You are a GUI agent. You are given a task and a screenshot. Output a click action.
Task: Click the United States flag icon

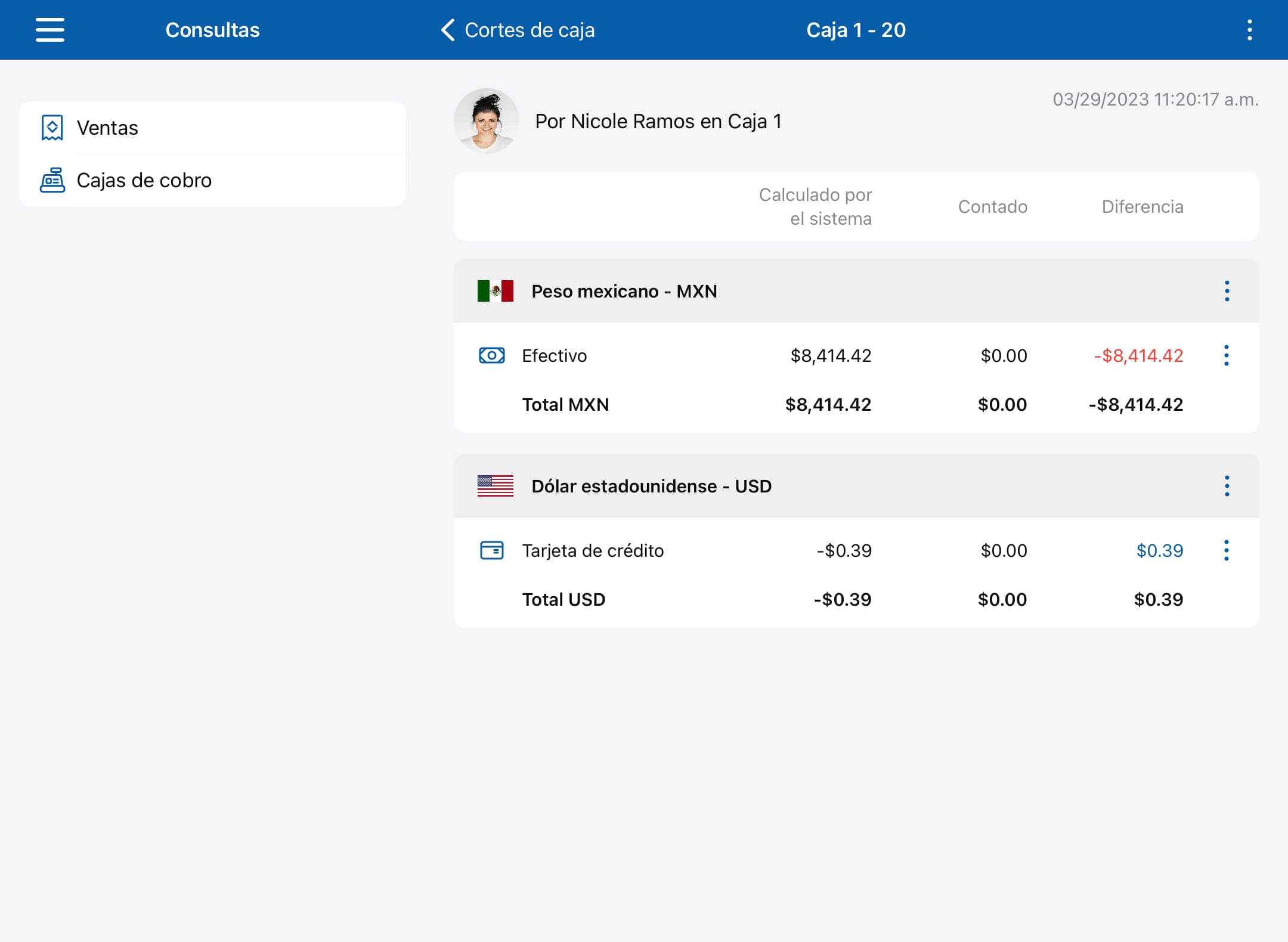pyautogui.click(x=495, y=486)
